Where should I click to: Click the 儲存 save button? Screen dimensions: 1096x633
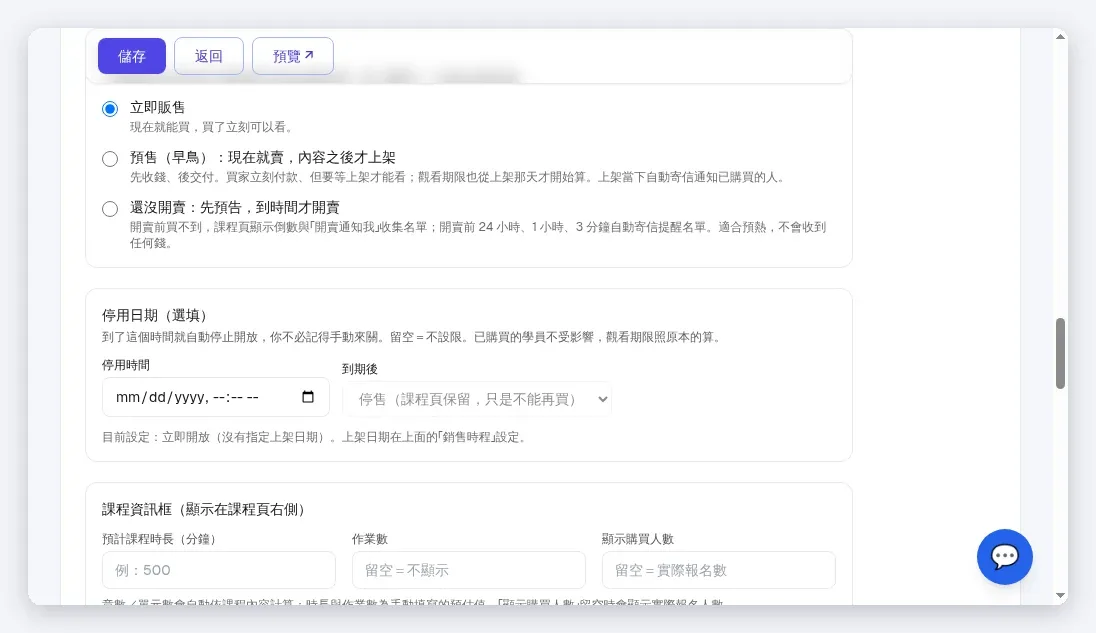(131, 56)
